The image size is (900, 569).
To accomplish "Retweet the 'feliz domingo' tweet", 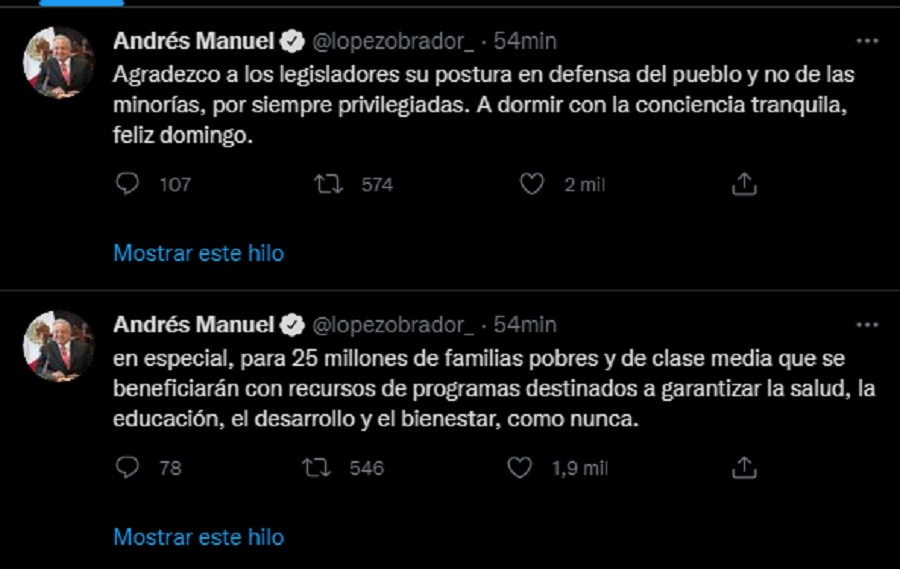I will pyautogui.click(x=326, y=184).
